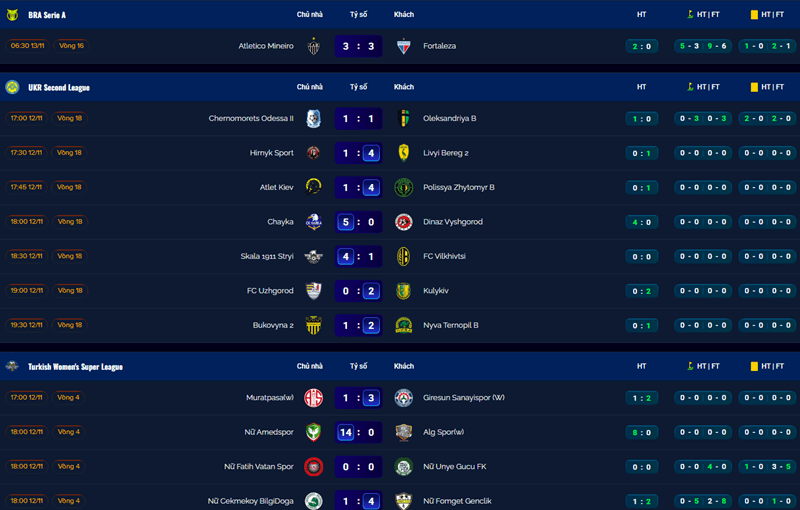
Task: Open the Chernomorets Odessa II team link
Action: pos(251,118)
